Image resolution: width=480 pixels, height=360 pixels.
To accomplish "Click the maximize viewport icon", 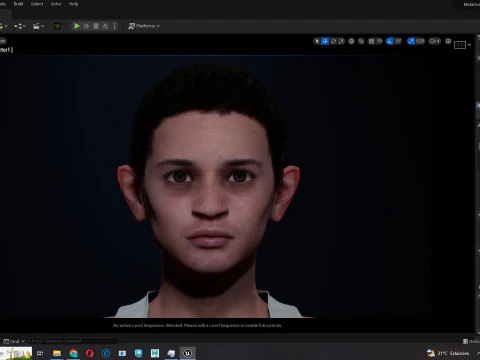I will [x=448, y=41].
